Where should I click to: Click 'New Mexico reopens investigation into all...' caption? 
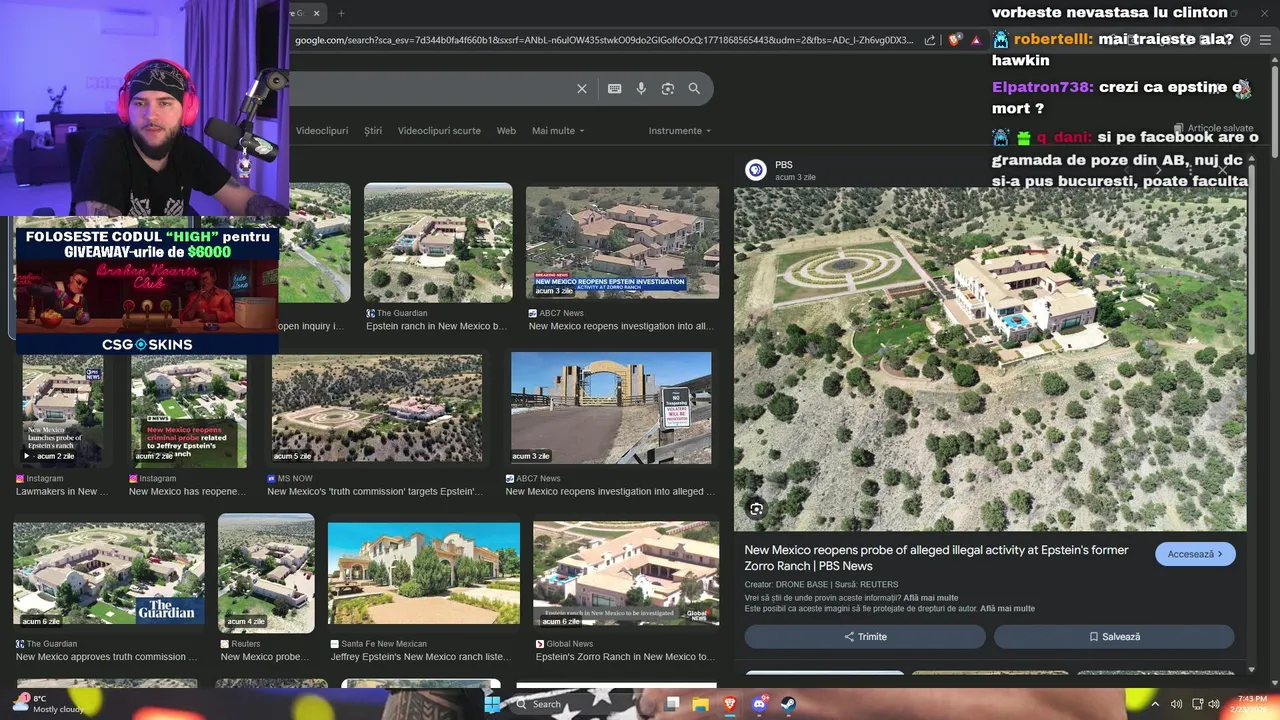click(620, 327)
